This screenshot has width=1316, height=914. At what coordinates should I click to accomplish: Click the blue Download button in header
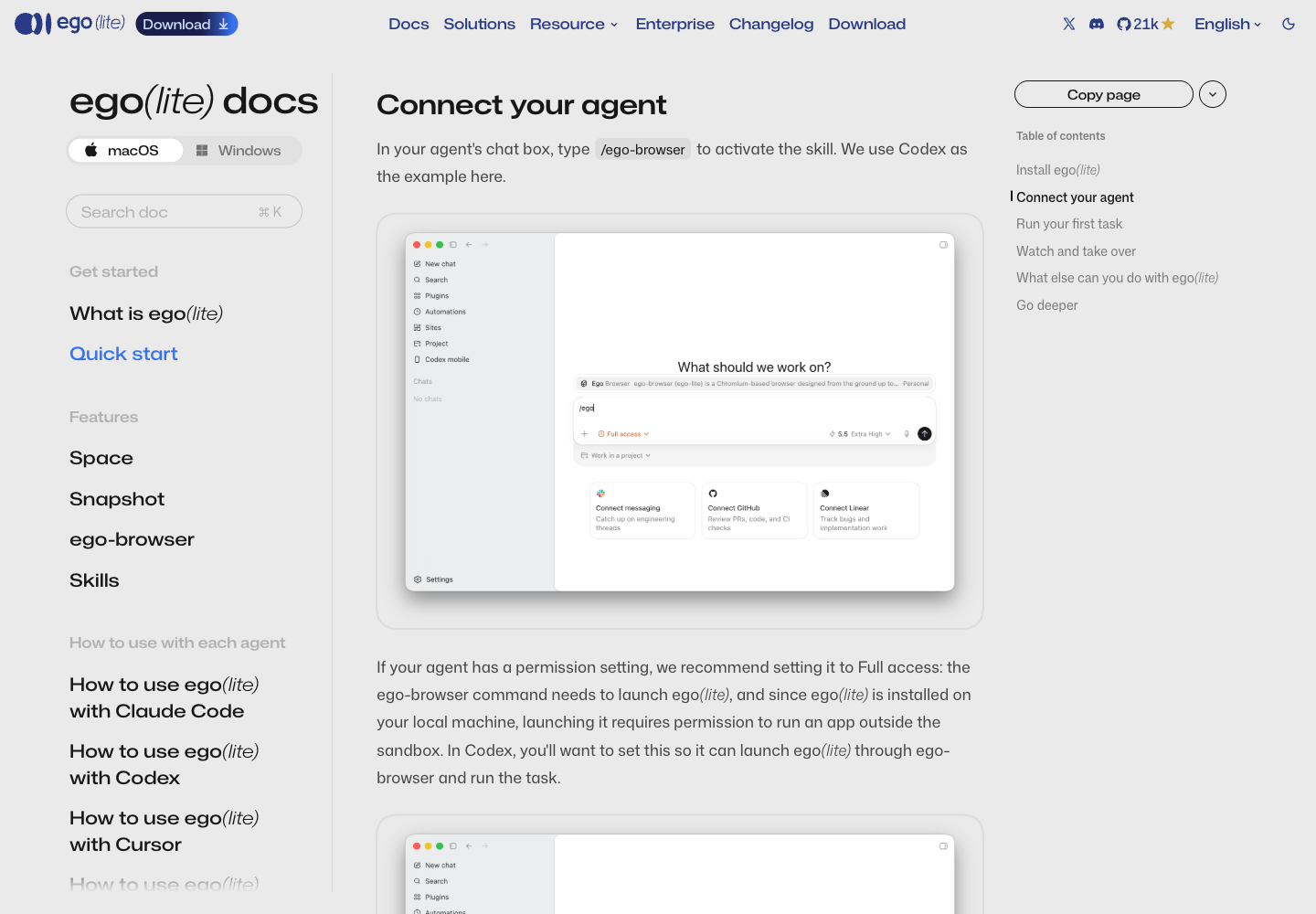tap(186, 24)
